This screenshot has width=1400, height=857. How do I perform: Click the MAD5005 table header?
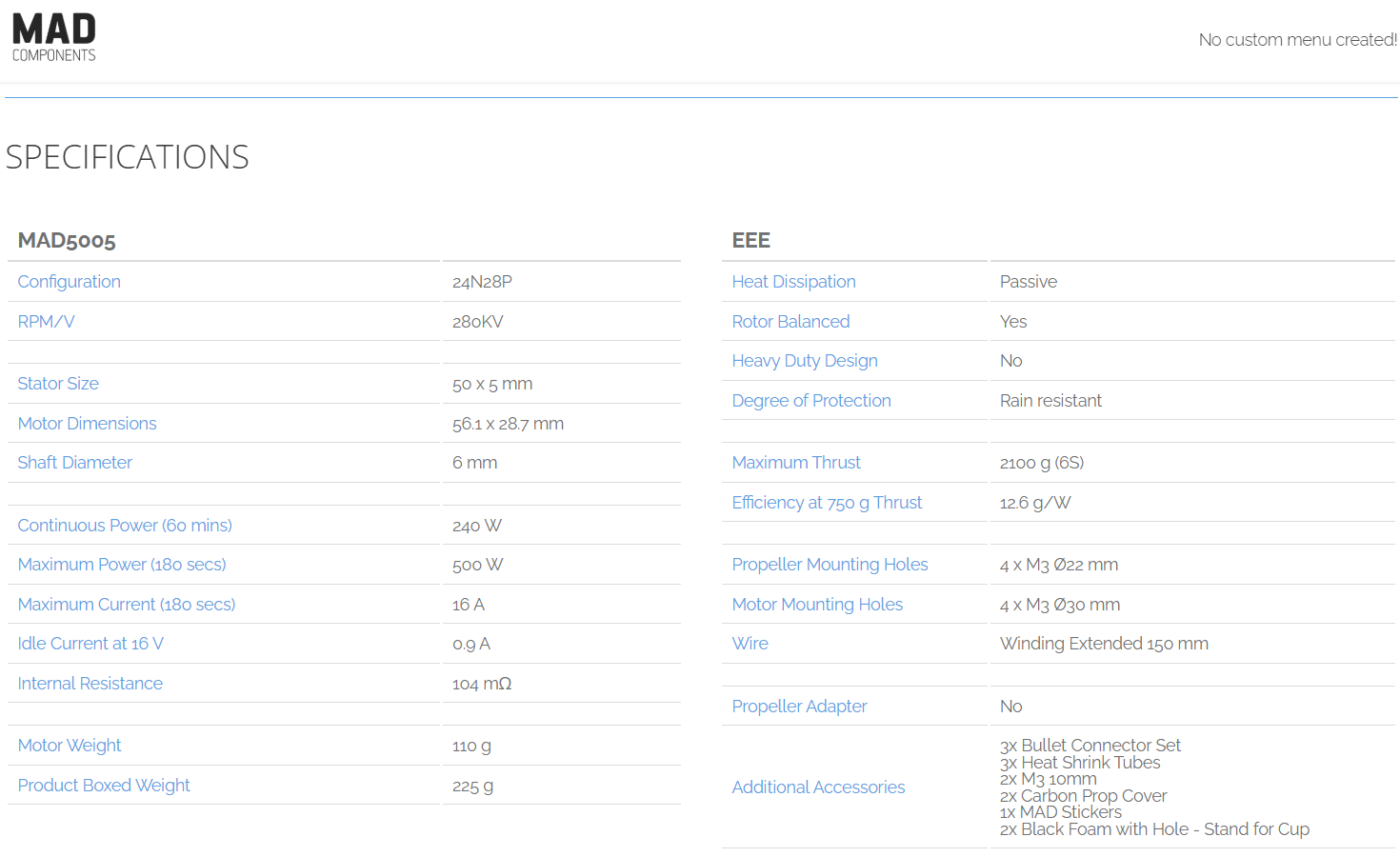[67, 241]
